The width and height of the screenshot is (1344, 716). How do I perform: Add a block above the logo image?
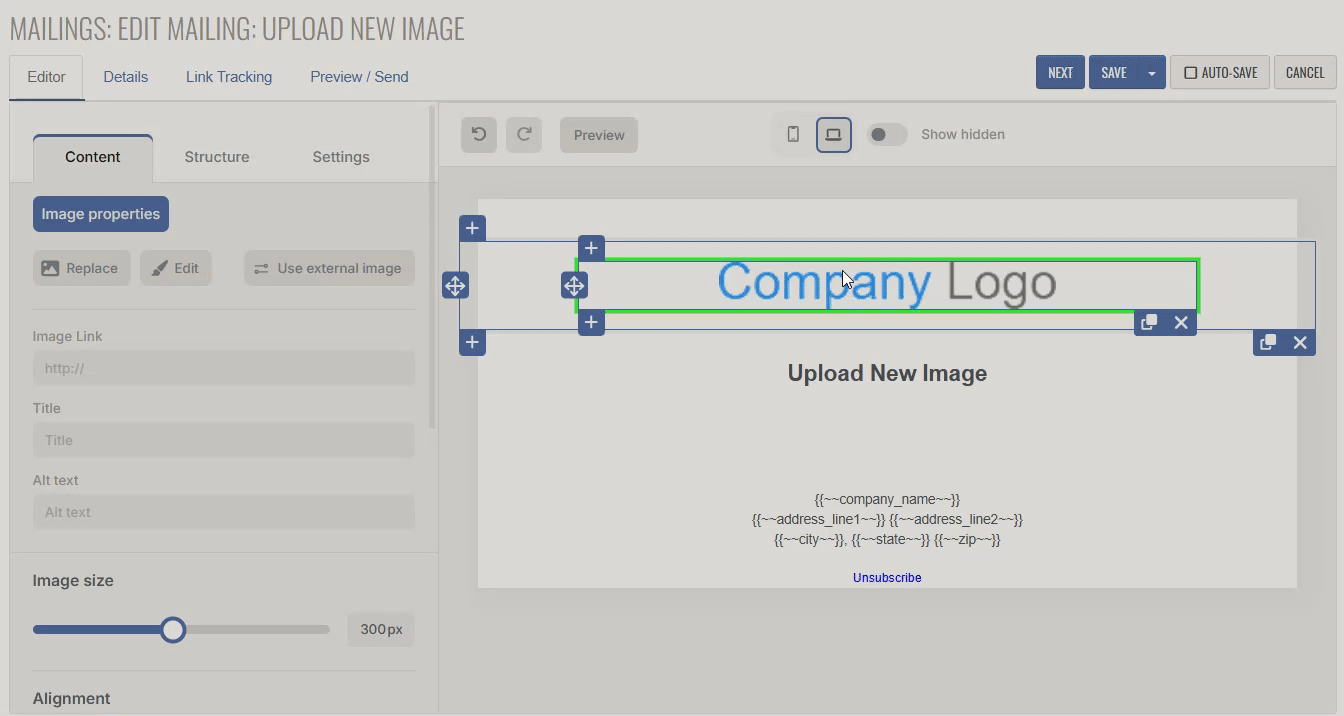[x=591, y=248]
